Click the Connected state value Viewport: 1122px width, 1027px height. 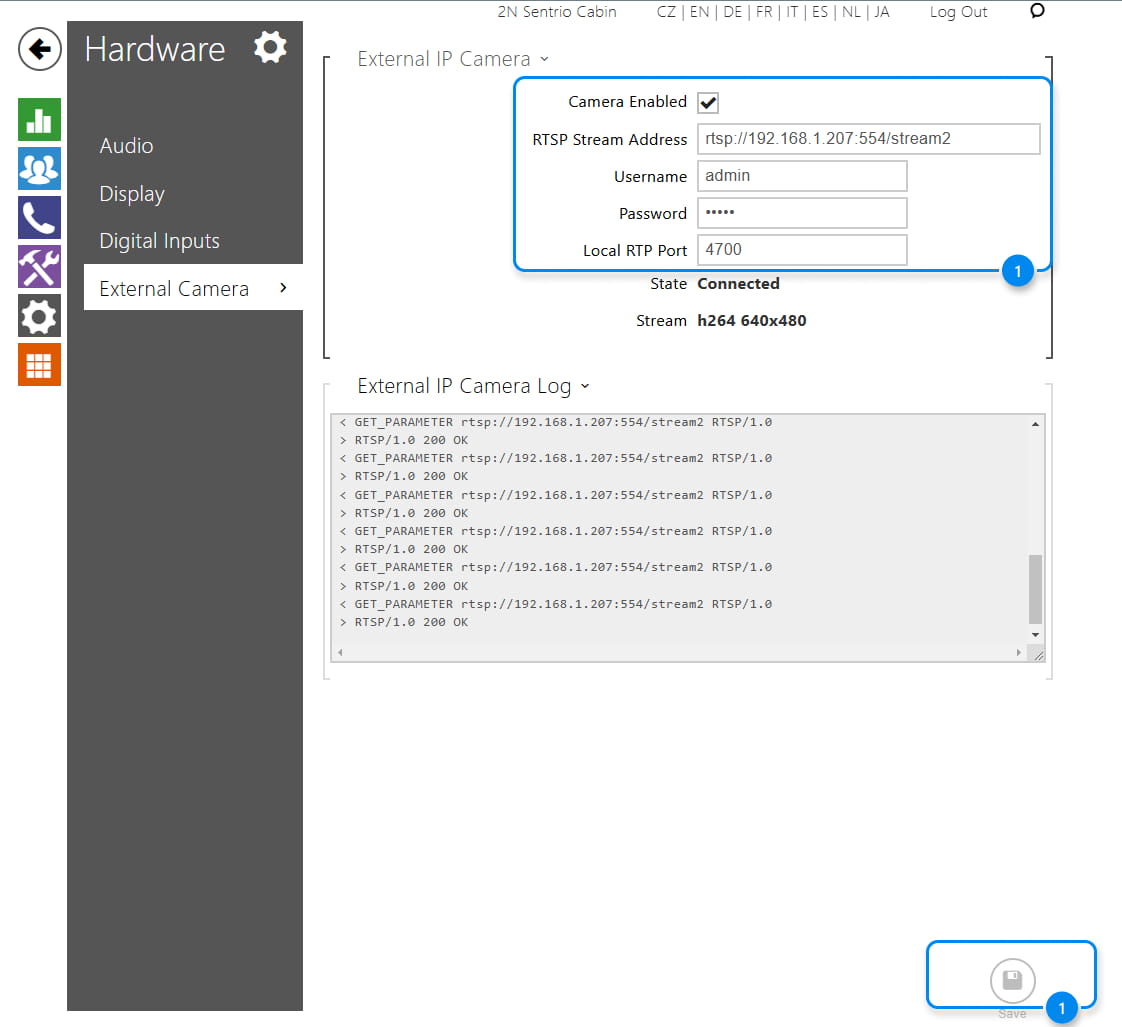[738, 284]
